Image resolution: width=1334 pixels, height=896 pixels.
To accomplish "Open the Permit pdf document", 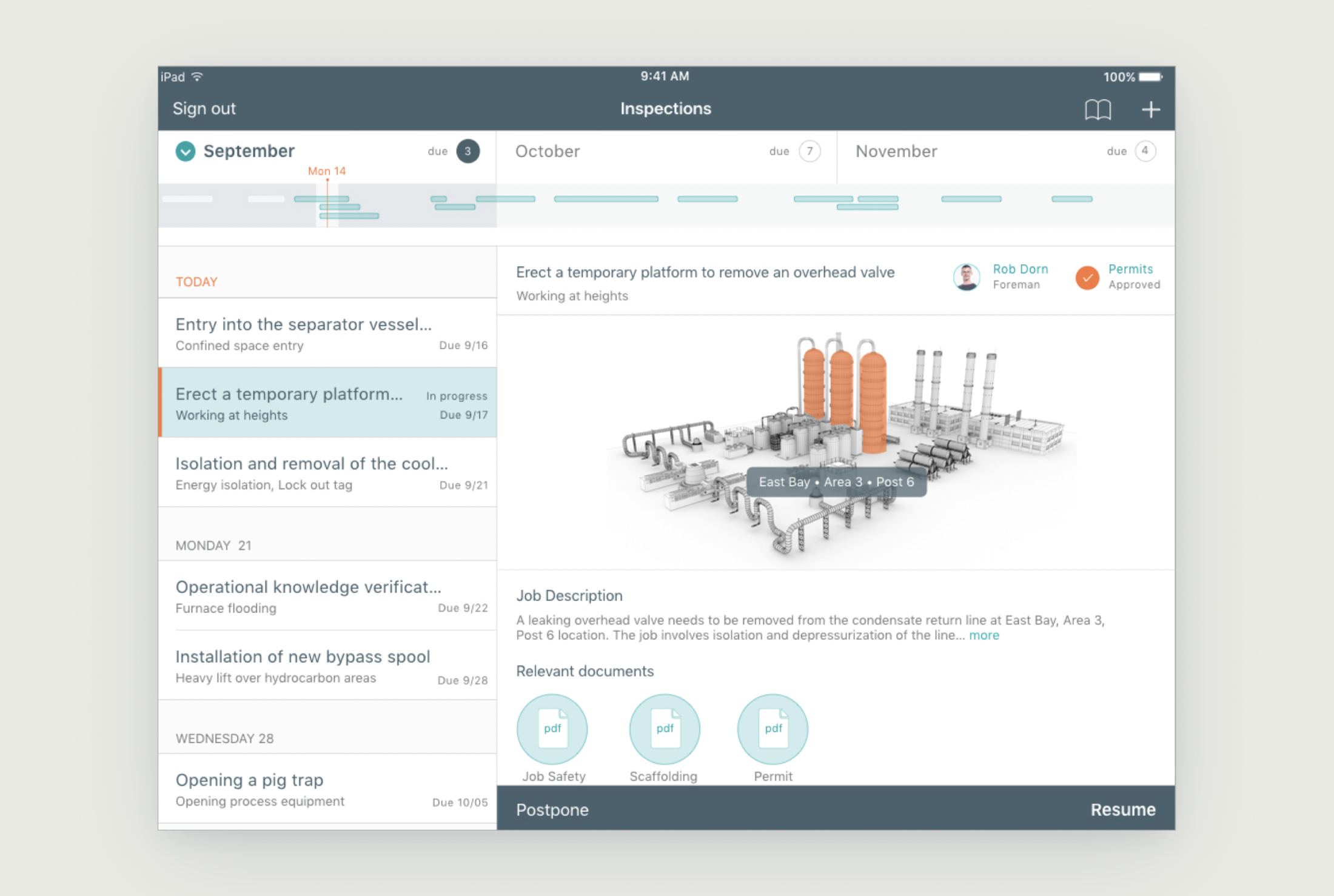I will pos(773,729).
